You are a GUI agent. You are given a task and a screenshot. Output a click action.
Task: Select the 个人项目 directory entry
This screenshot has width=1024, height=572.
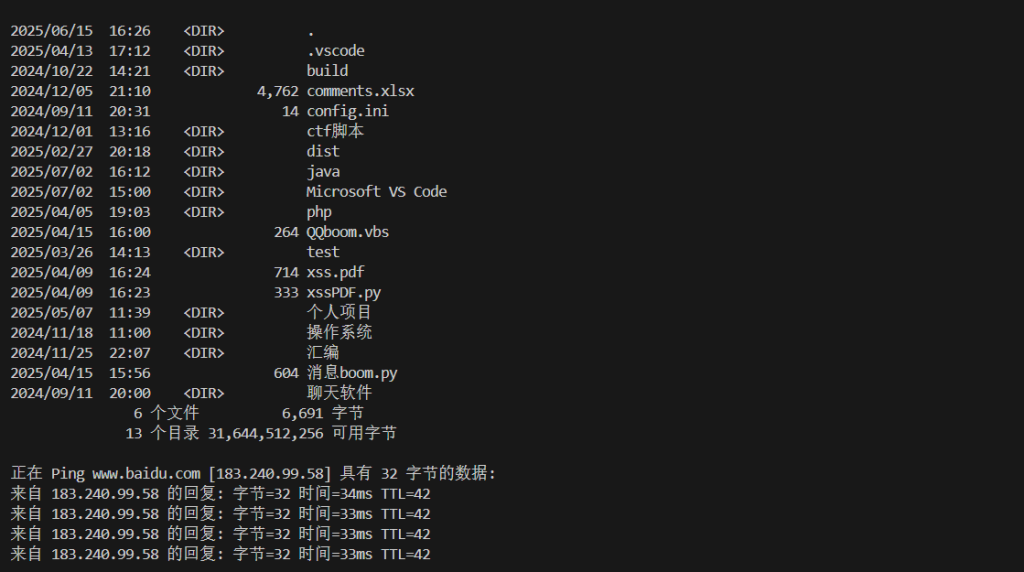click(339, 312)
